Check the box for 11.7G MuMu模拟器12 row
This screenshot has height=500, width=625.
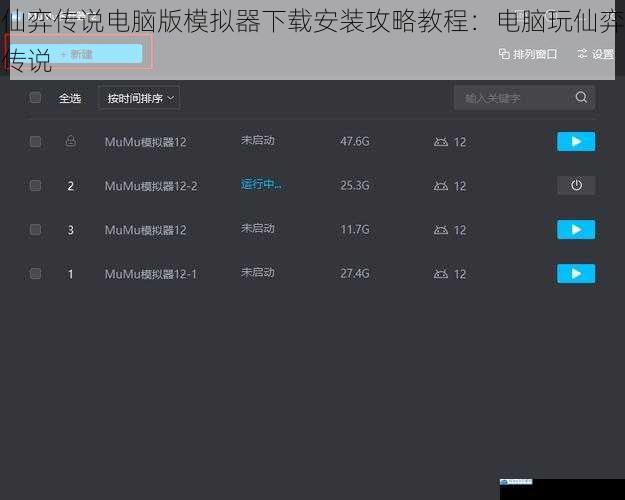(35, 229)
